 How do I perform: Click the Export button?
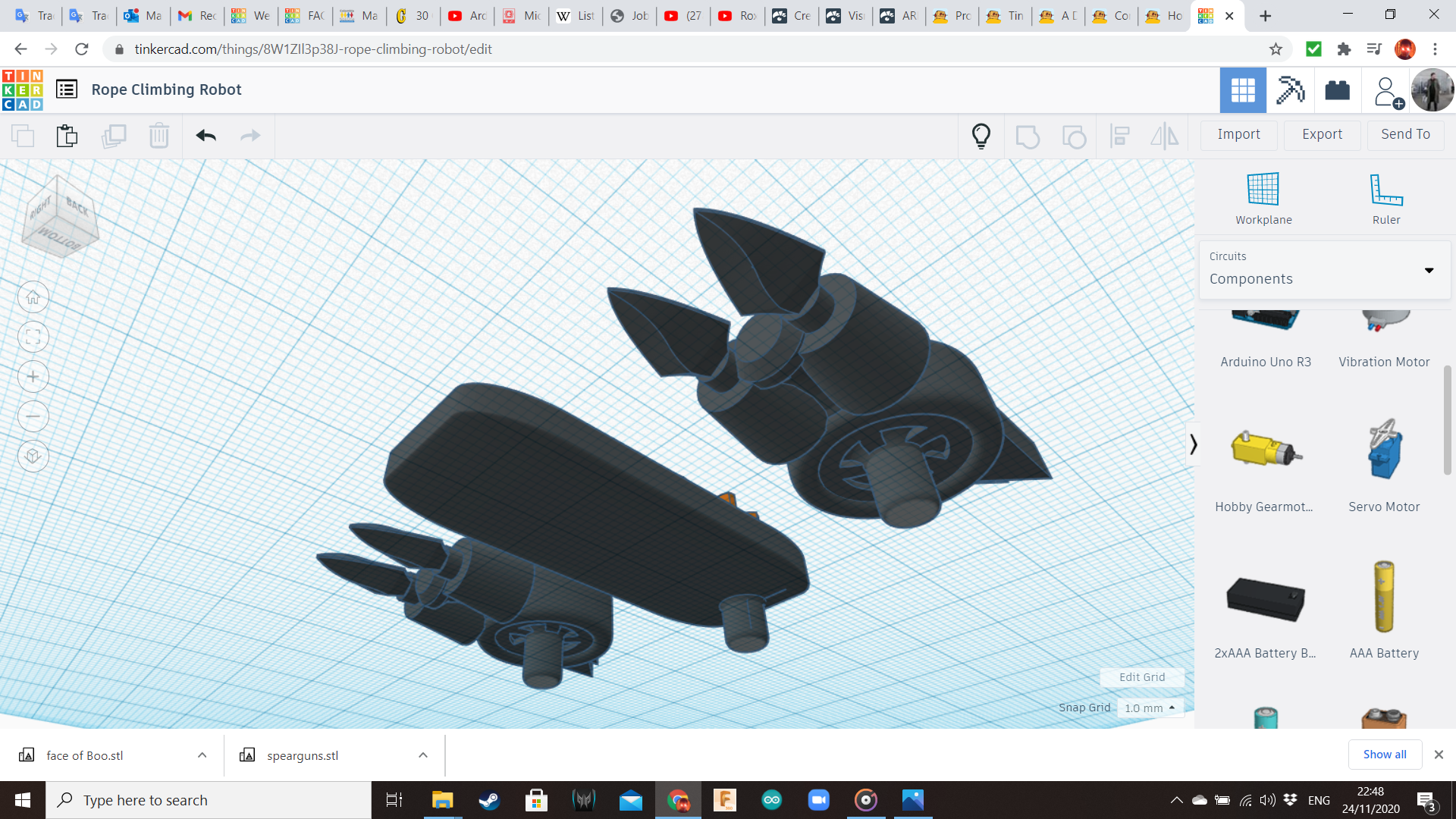coord(1322,134)
